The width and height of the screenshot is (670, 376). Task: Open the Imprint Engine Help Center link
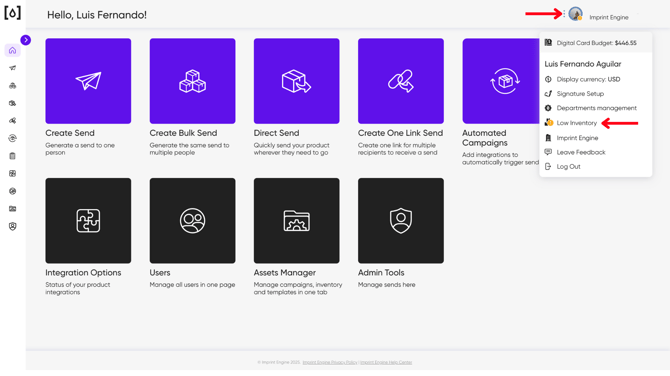pos(386,362)
